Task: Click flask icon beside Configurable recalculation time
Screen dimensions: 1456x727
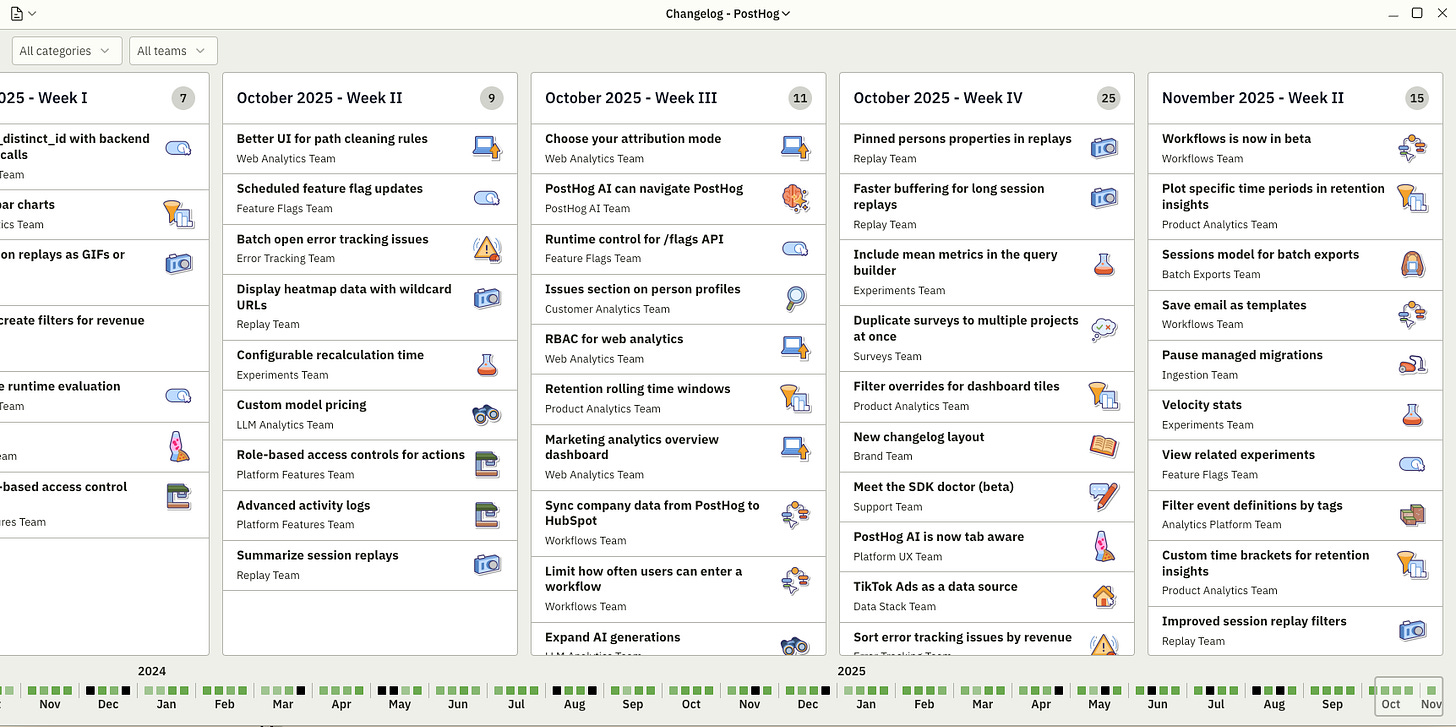Action: point(487,364)
